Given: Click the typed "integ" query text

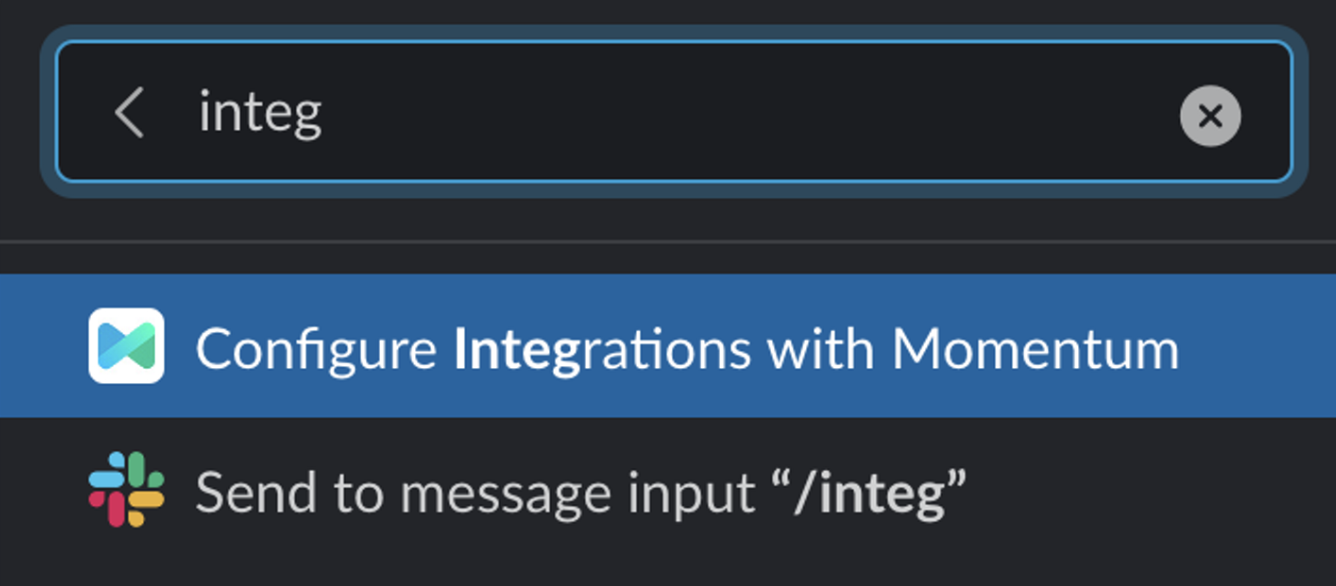Looking at the screenshot, I should pos(260,112).
